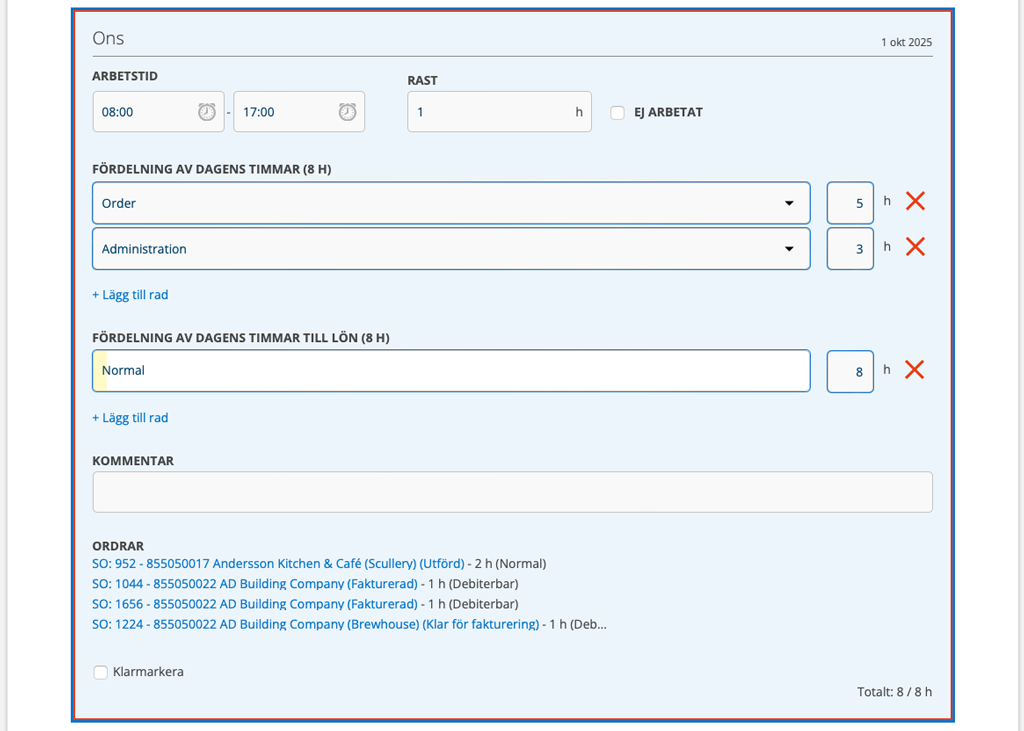The image size is (1024, 731).
Task: Edit the Order hours field showing 5
Action: [850, 203]
